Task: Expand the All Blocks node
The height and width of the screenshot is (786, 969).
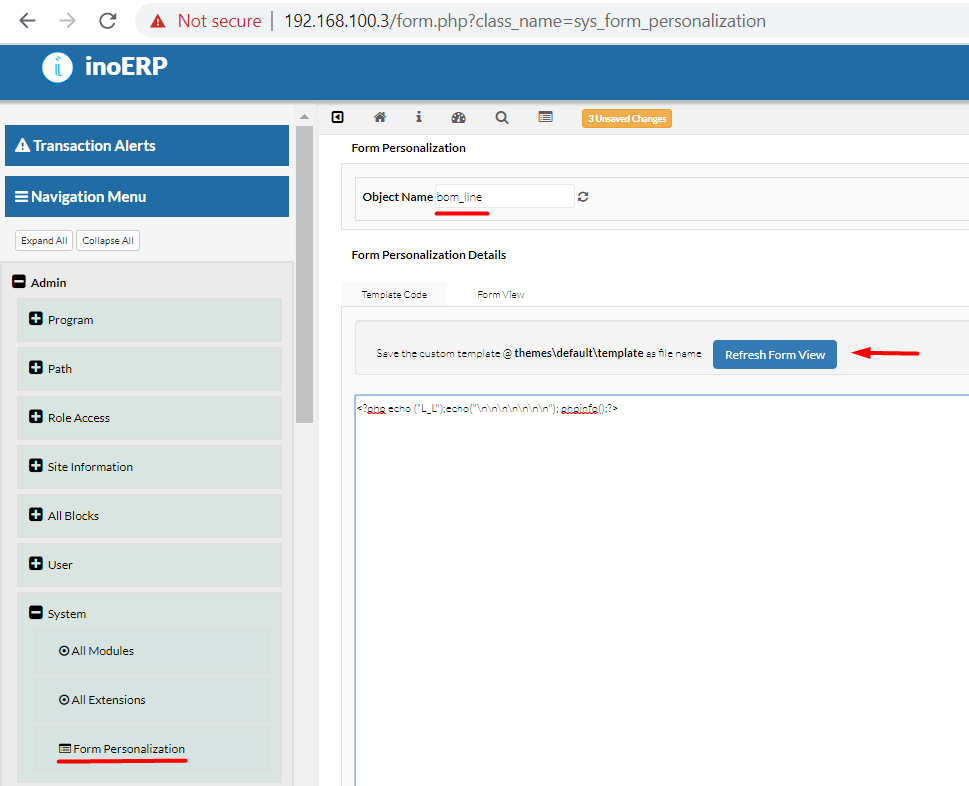Action: pos(36,515)
